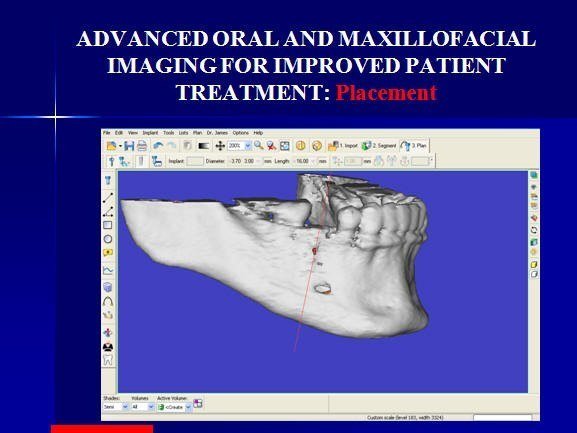Toggle the 3D cube view in sidebar
This screenshot has height=433, width=577.
pyautogui.click(x=108, y=287)
